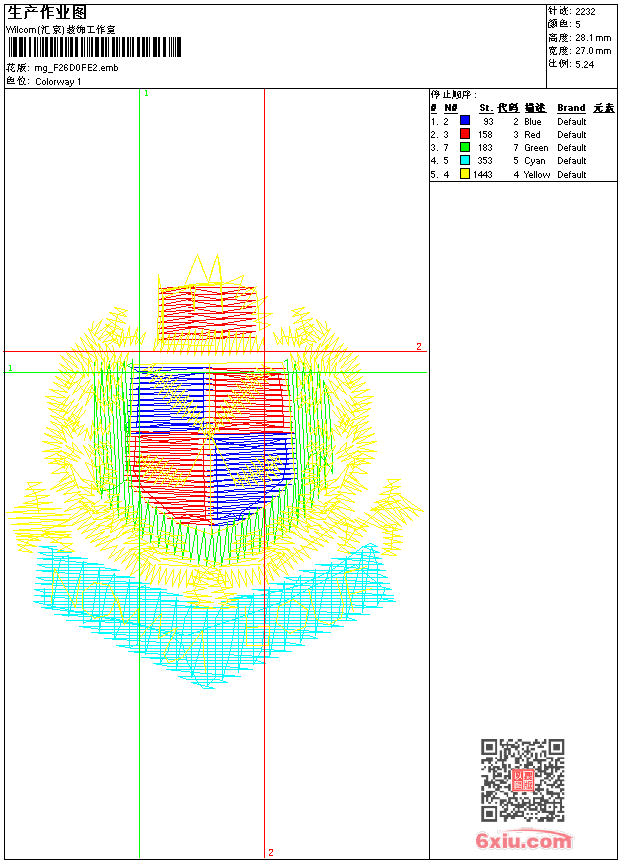Click the stitch count value 1443
Viewport: 620px width, 860px height.
[x=483, y=174]
